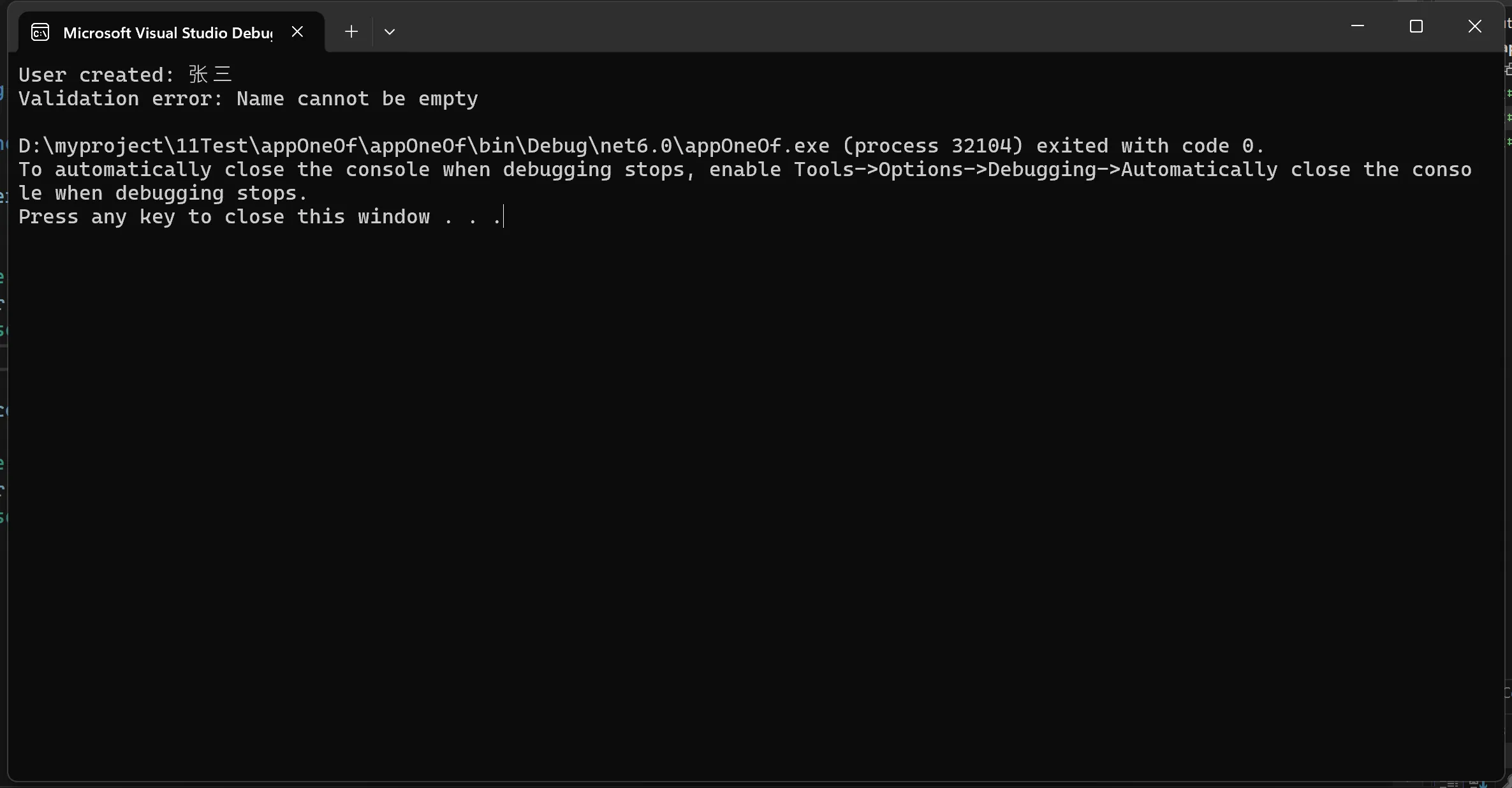Maximize the console window
The image size is (1512, 788).
pos(1416,26)
